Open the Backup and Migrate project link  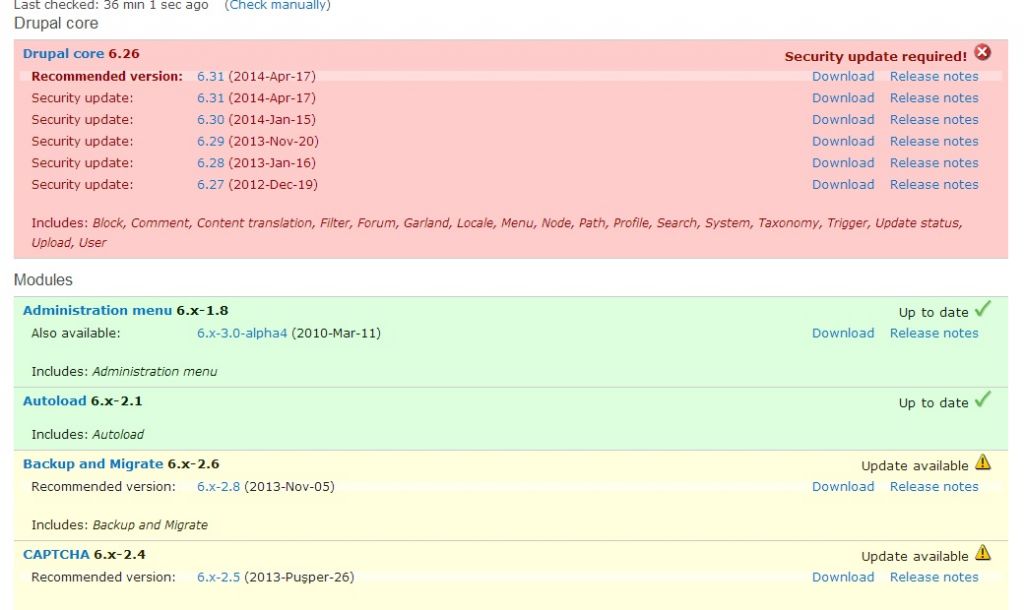(92, 464)
